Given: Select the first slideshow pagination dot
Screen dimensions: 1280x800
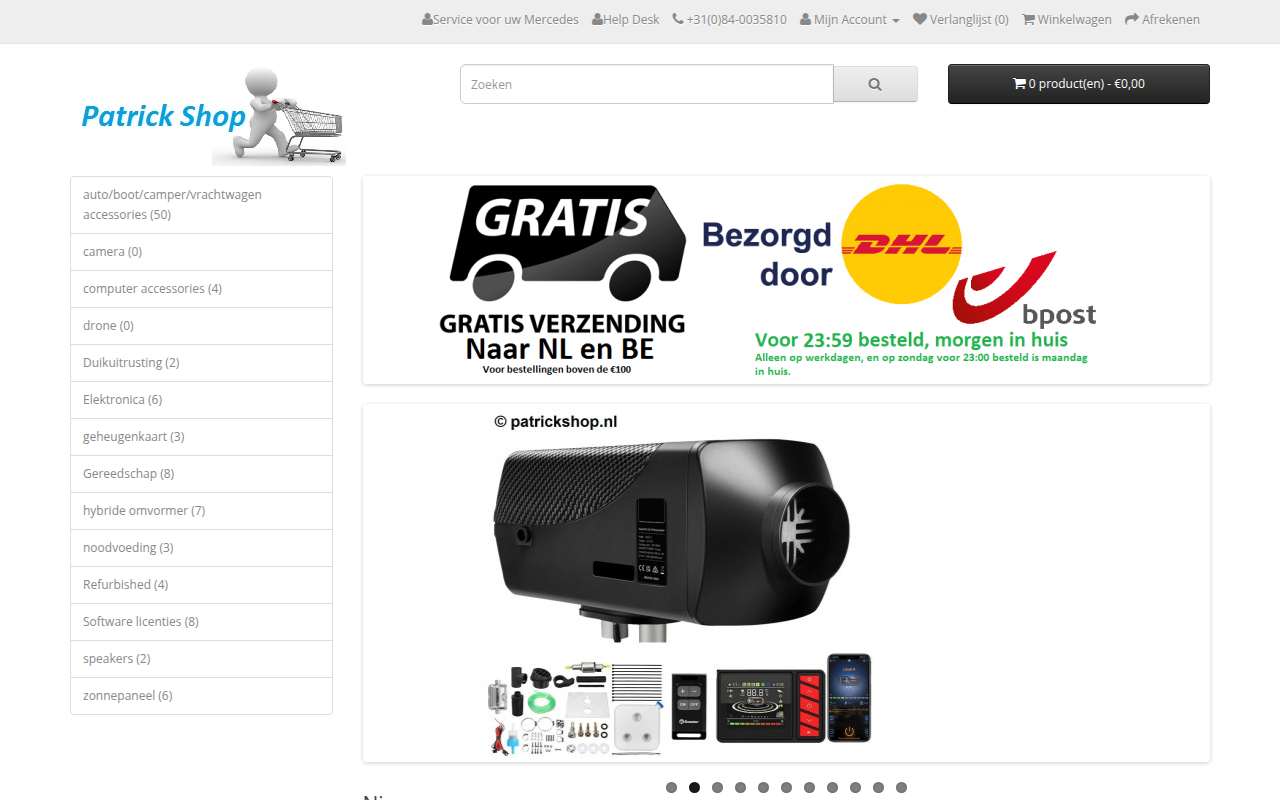Looking at the screenshot, I should (671, 788).
